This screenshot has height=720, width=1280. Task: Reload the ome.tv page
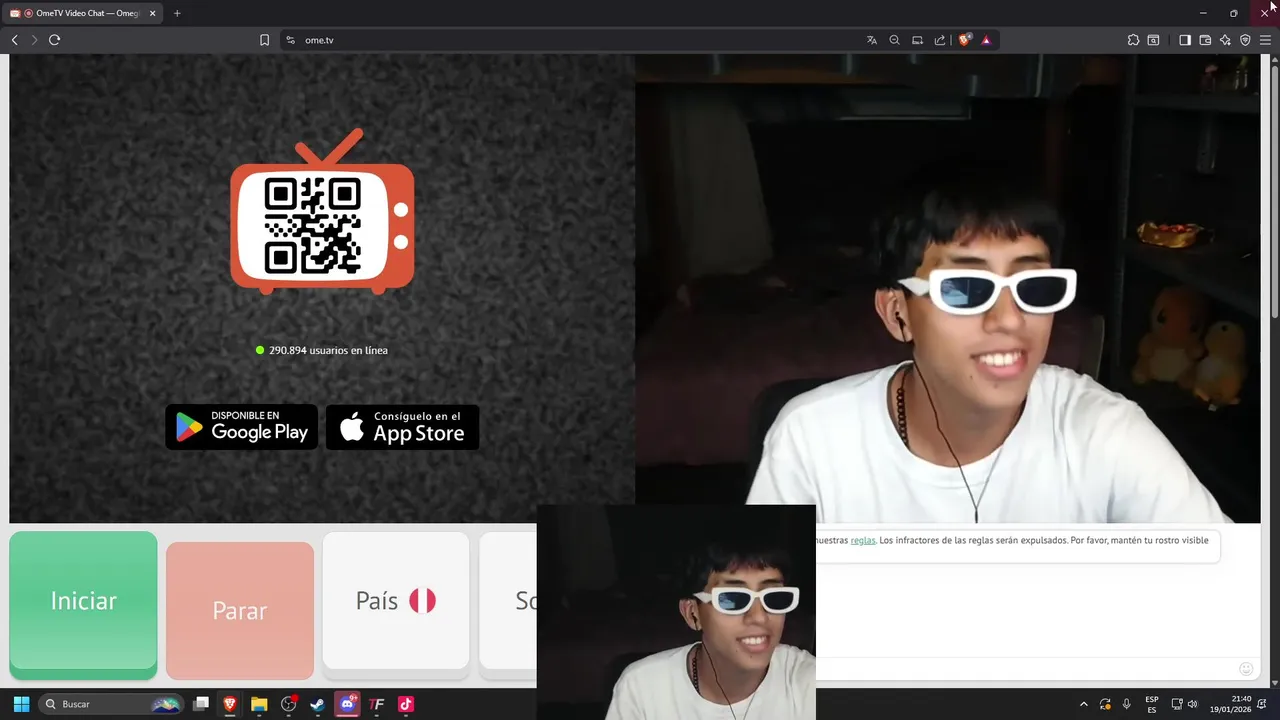[54, 40]
